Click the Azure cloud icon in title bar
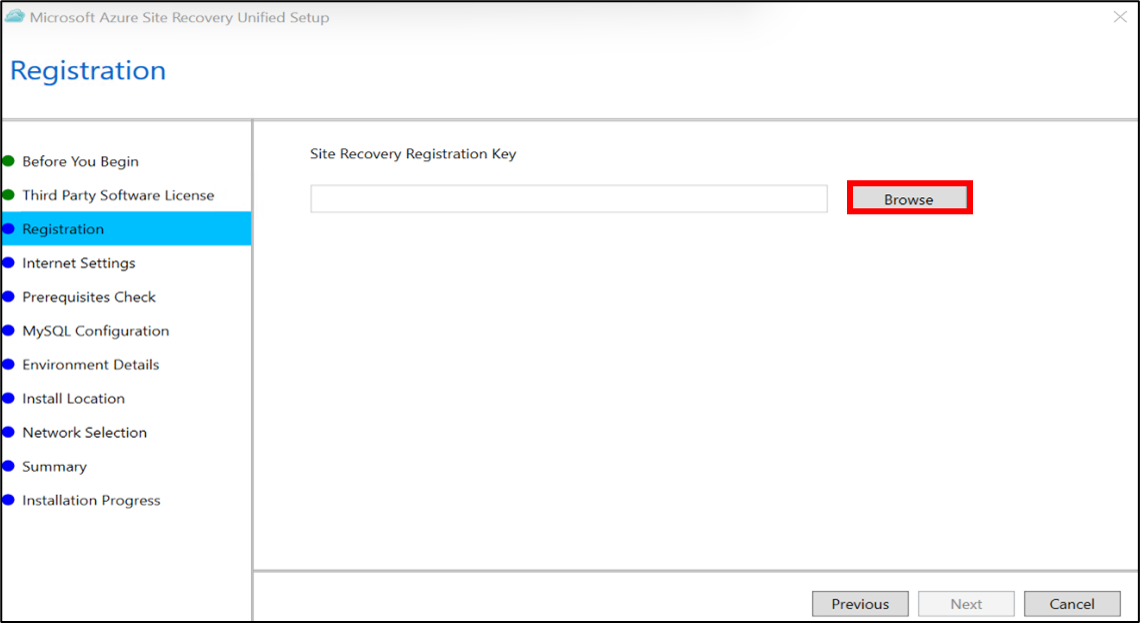Screen dimensions: 1140x623 pos(15,17)
